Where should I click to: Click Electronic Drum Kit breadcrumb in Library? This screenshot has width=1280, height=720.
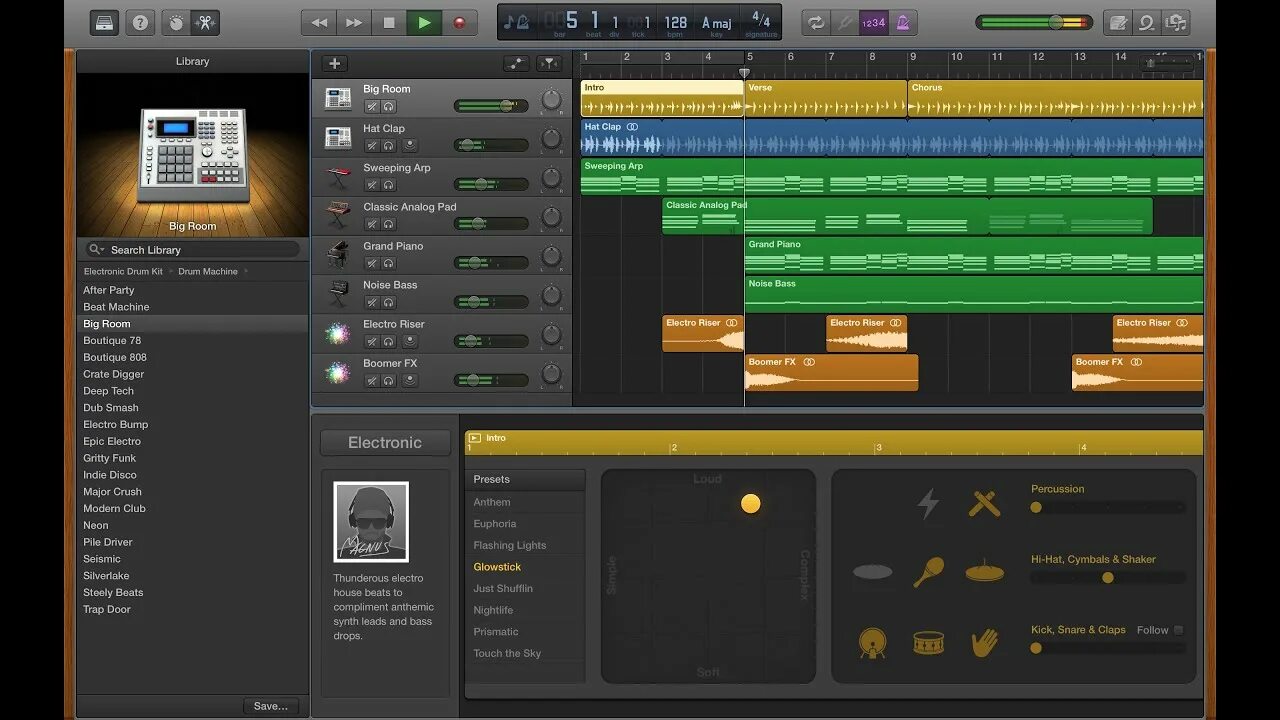[x=123, y=271]
